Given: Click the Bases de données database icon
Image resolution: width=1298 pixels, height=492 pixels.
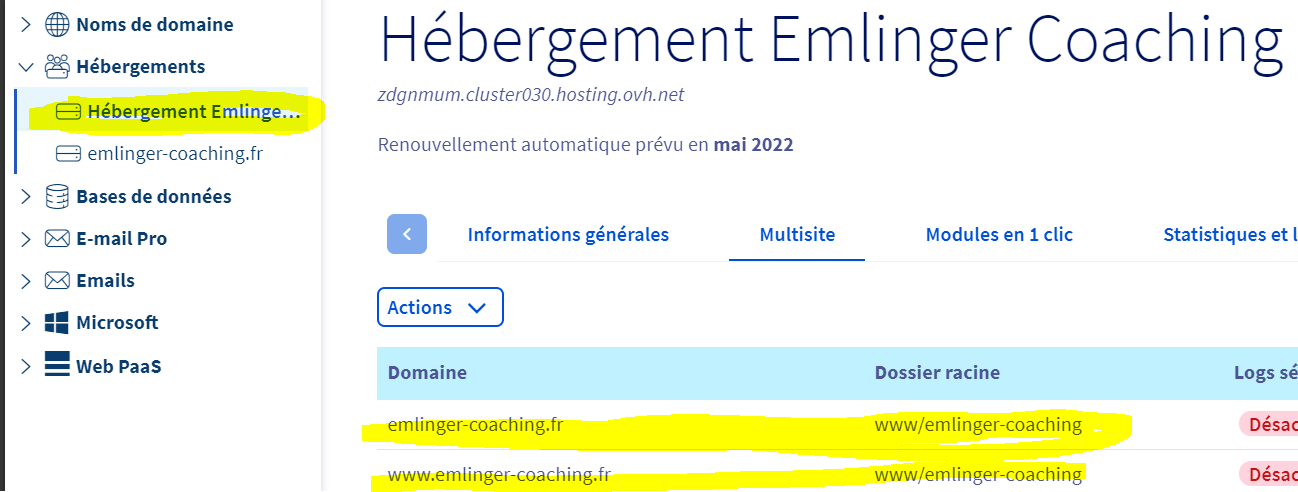Looking at the screenshot, I should (x=57, y=197).
